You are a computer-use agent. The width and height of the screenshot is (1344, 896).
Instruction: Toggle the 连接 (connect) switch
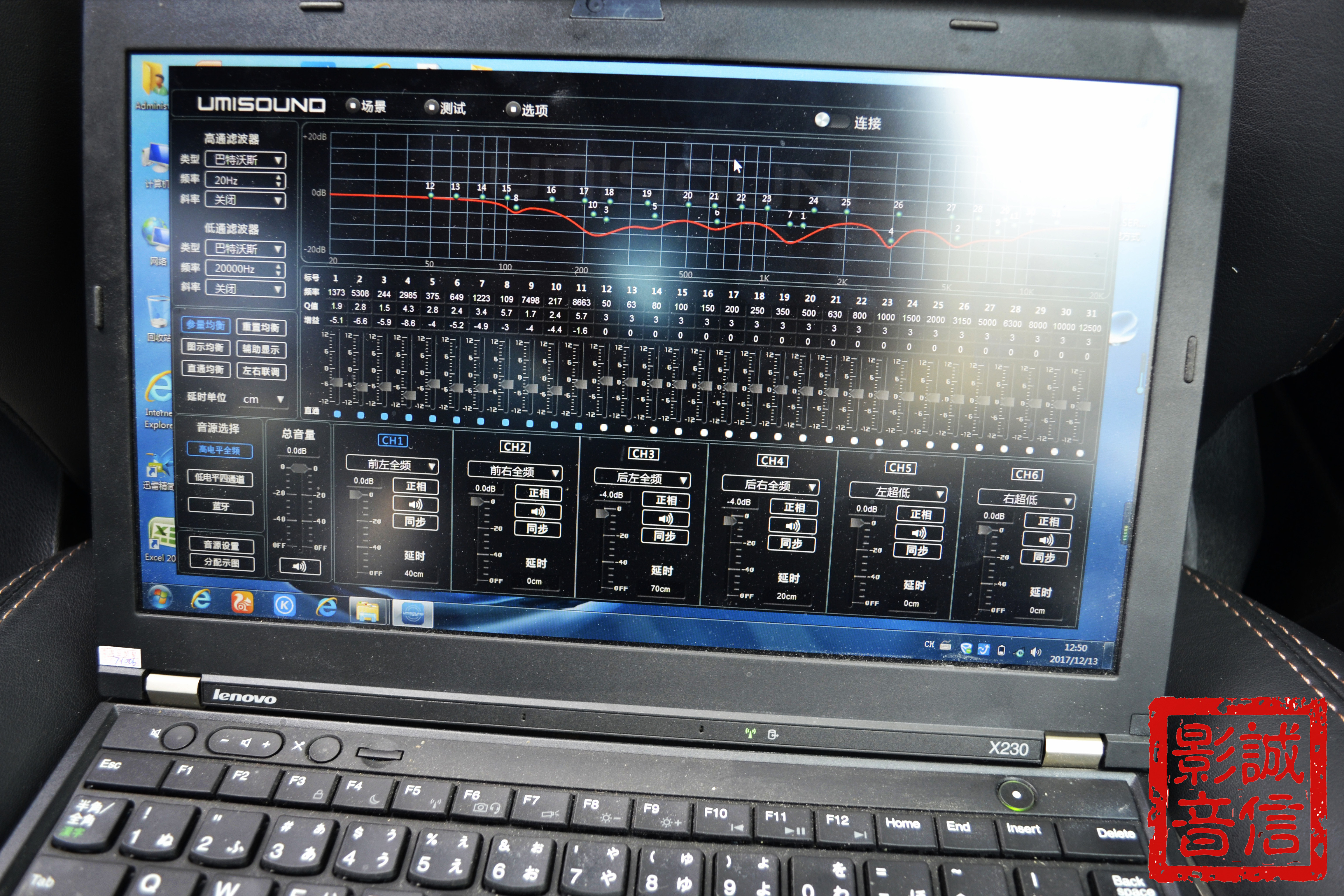[832, 120]
